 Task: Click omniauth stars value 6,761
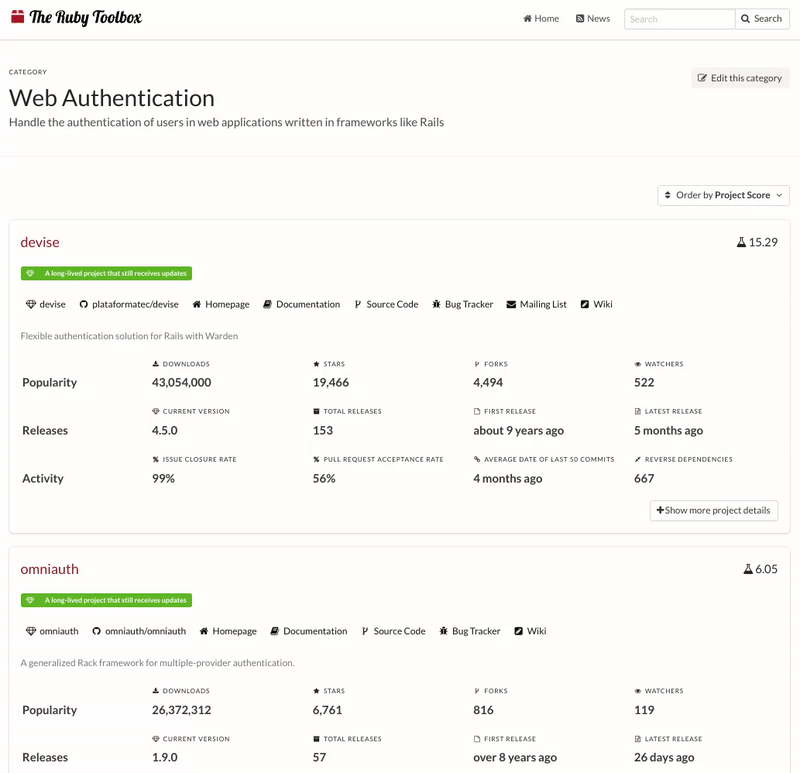point(328,710)
